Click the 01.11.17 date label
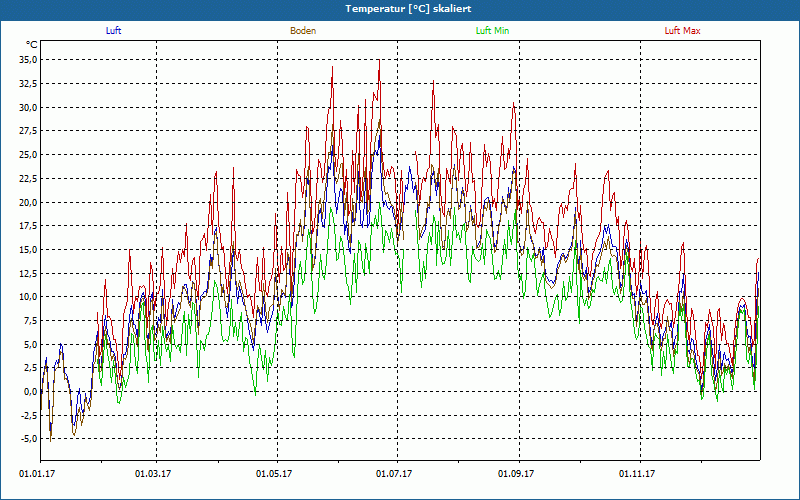Viewport: 800px width, 500px height. pyautogui.click(x=637, y=474)
